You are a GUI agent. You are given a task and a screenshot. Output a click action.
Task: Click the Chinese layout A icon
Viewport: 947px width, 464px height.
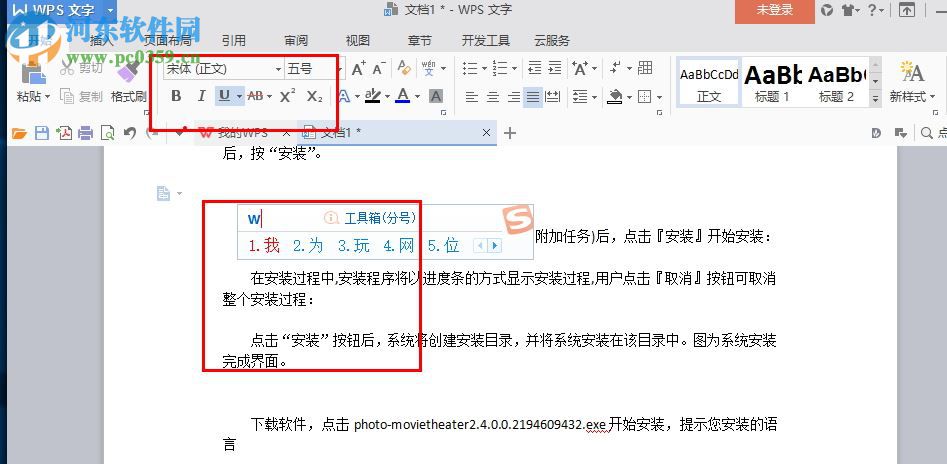[580, 68]
